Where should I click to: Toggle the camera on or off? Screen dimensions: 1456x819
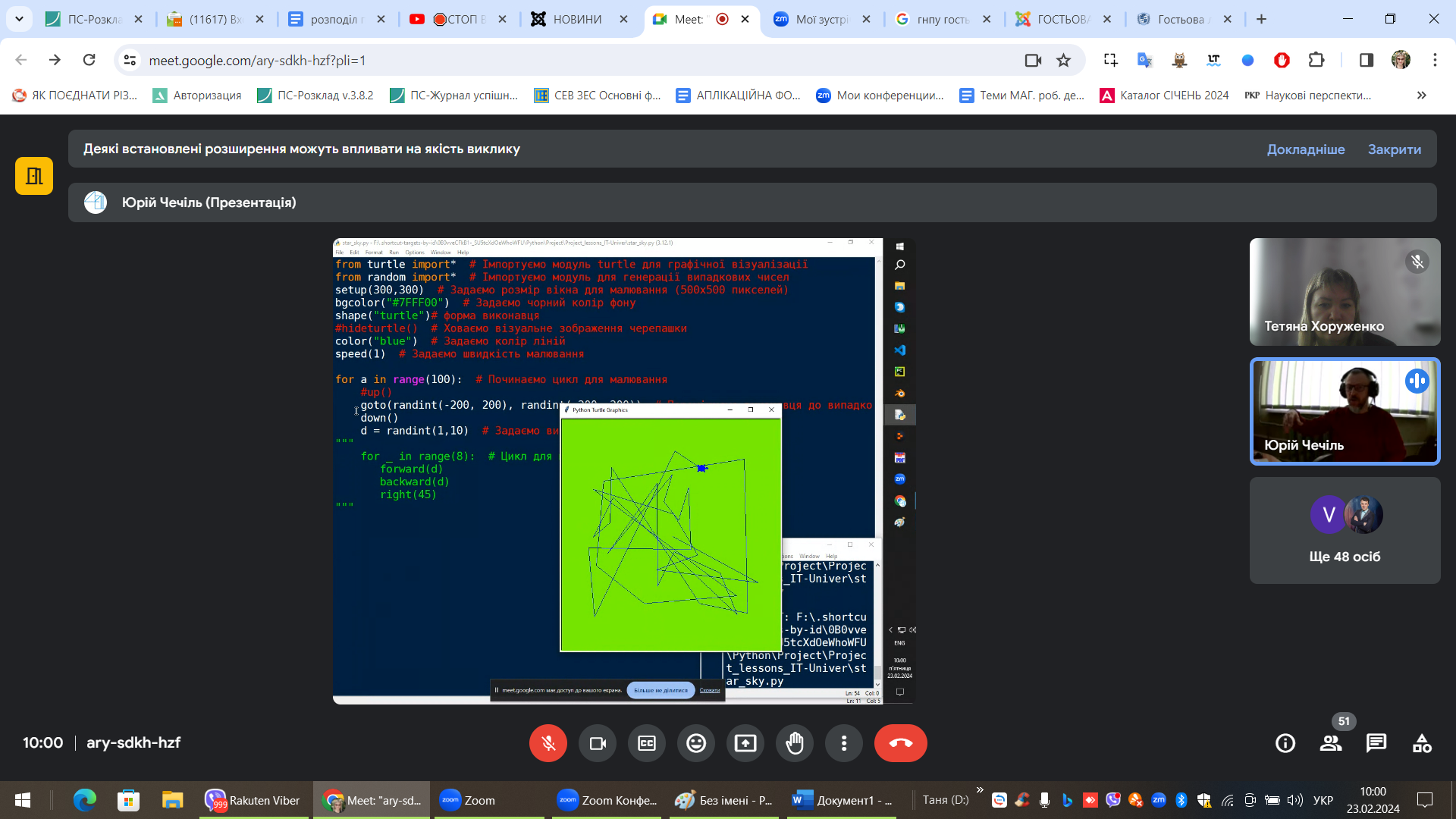[x=598, y=743]
